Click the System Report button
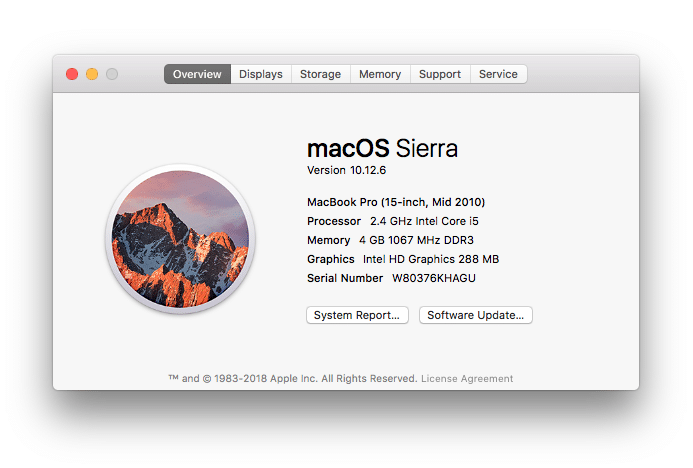Viewport: 693px width, 468px height. [357, 315]
